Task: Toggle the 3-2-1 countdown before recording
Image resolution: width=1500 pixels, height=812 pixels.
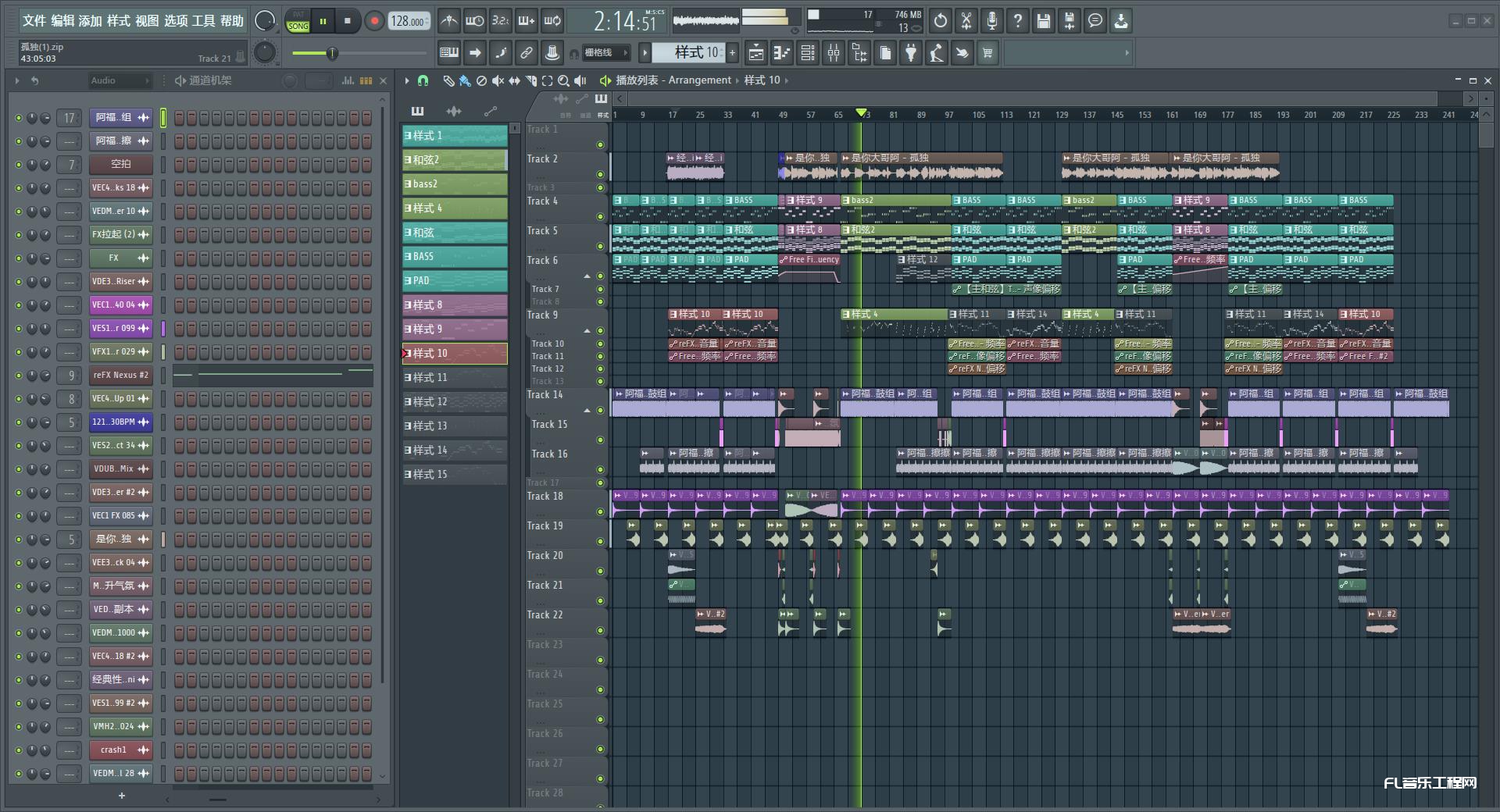Action: 501,21
